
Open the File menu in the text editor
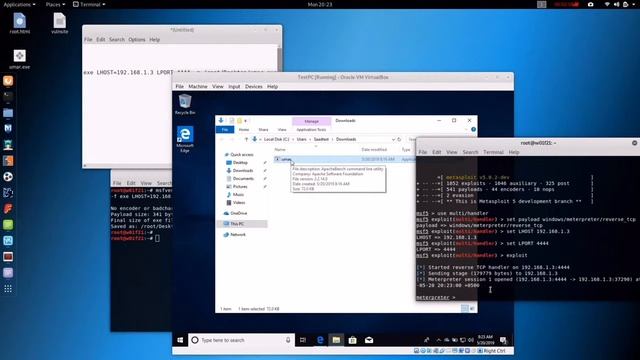click(88, 40)
